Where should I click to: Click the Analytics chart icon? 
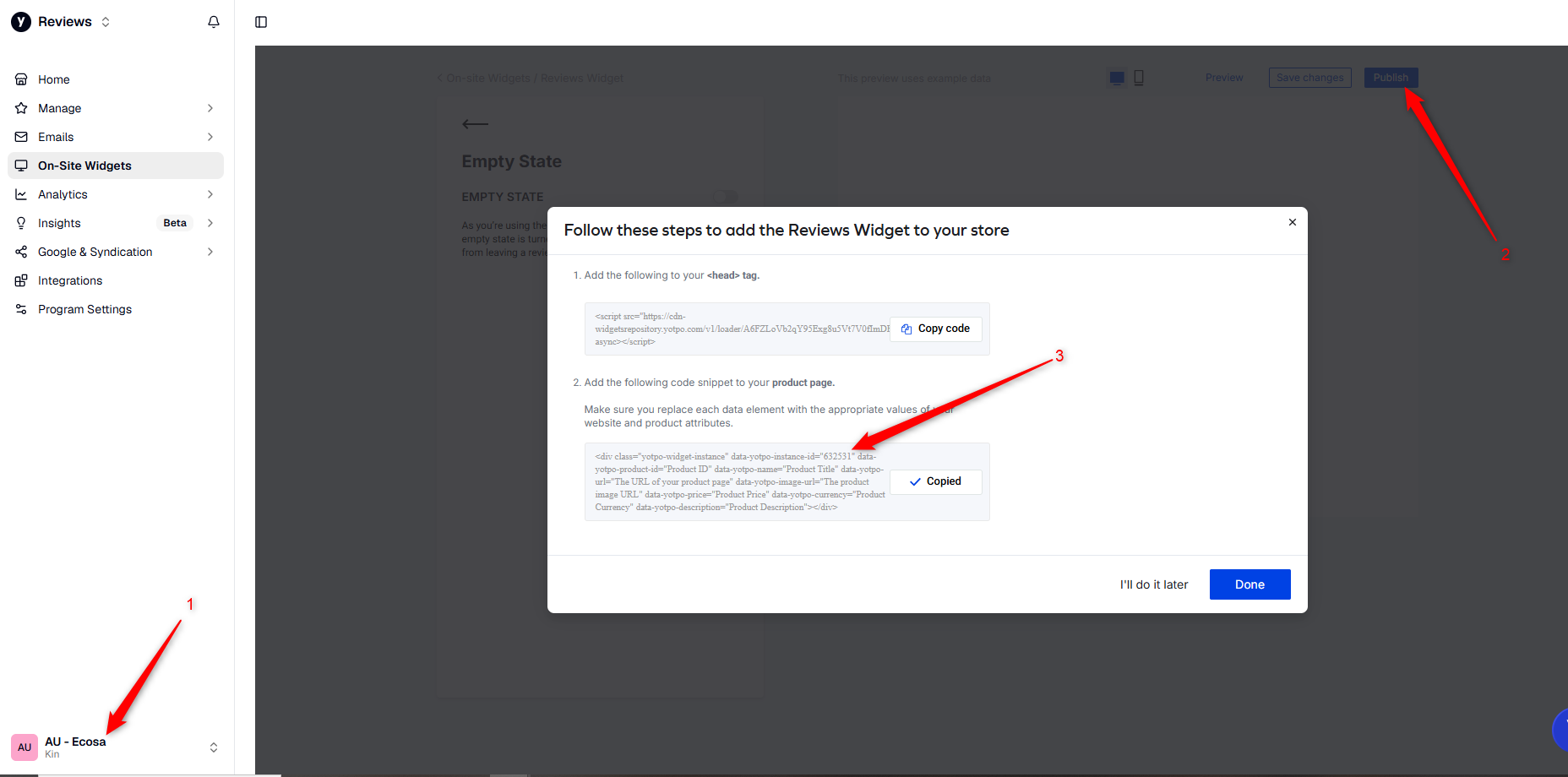pyautogui.click(x=21, y=194)
